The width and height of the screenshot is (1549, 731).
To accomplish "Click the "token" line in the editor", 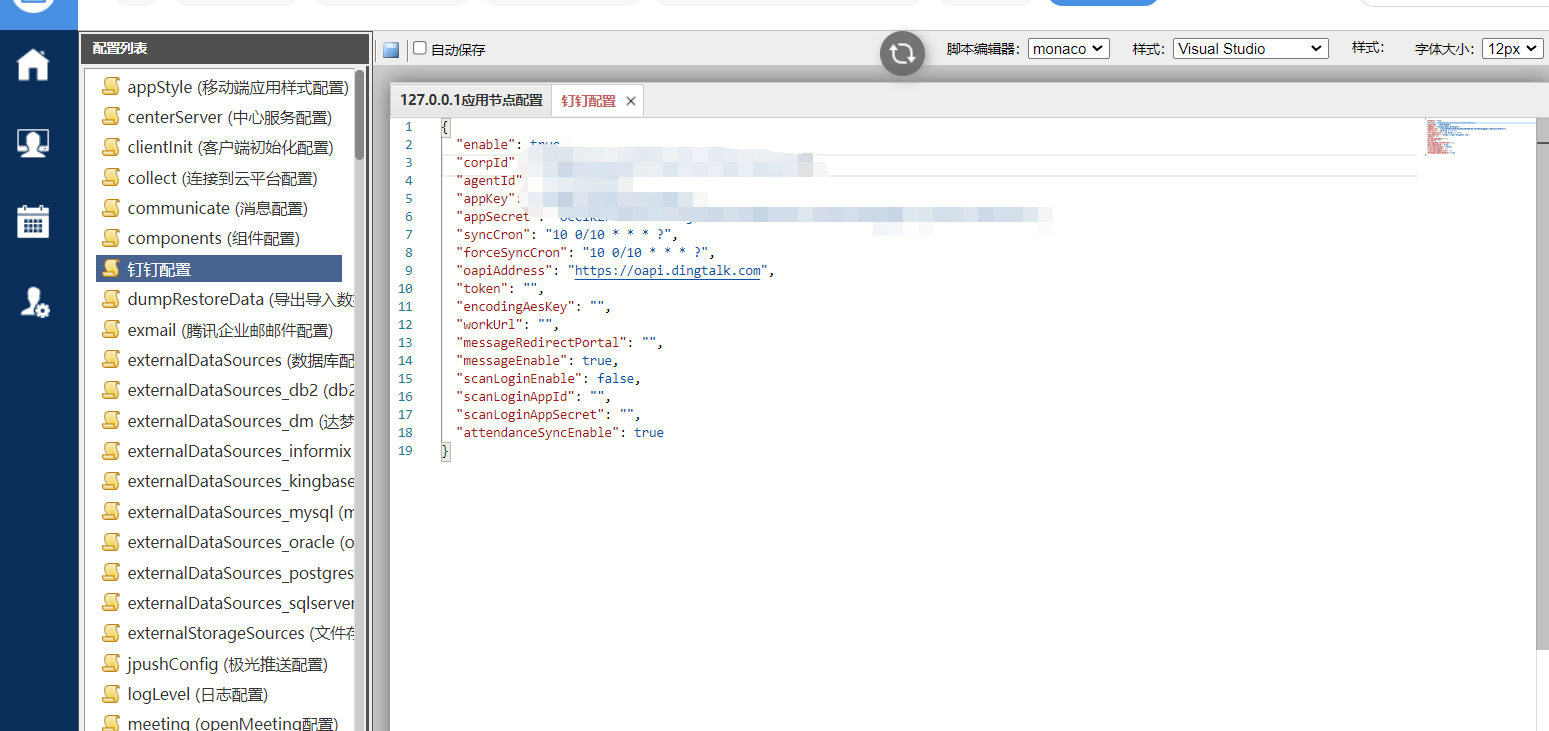I will [x=499, y=289].
